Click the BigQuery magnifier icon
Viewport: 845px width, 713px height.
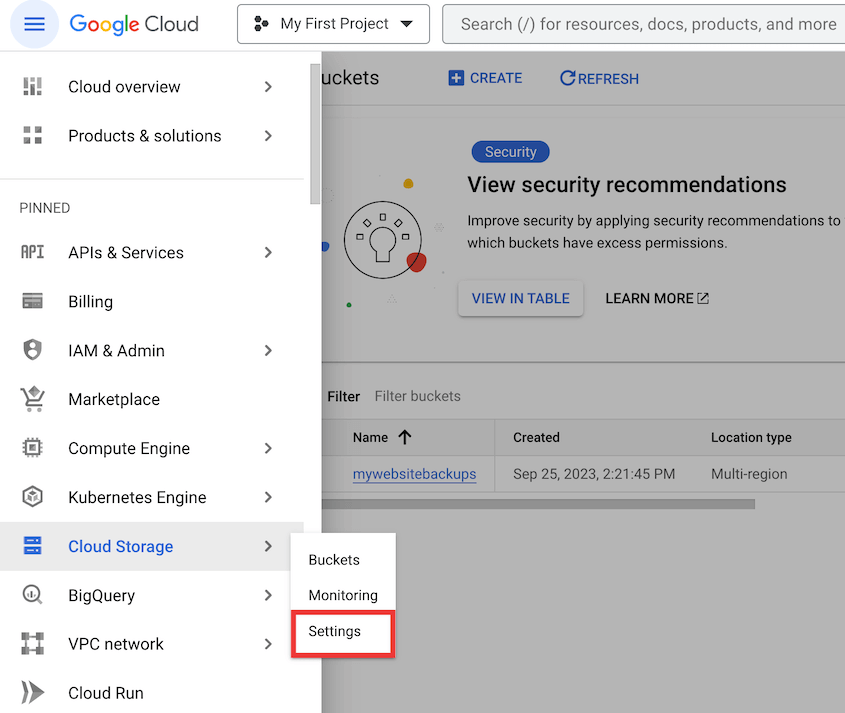coord(32,594)
